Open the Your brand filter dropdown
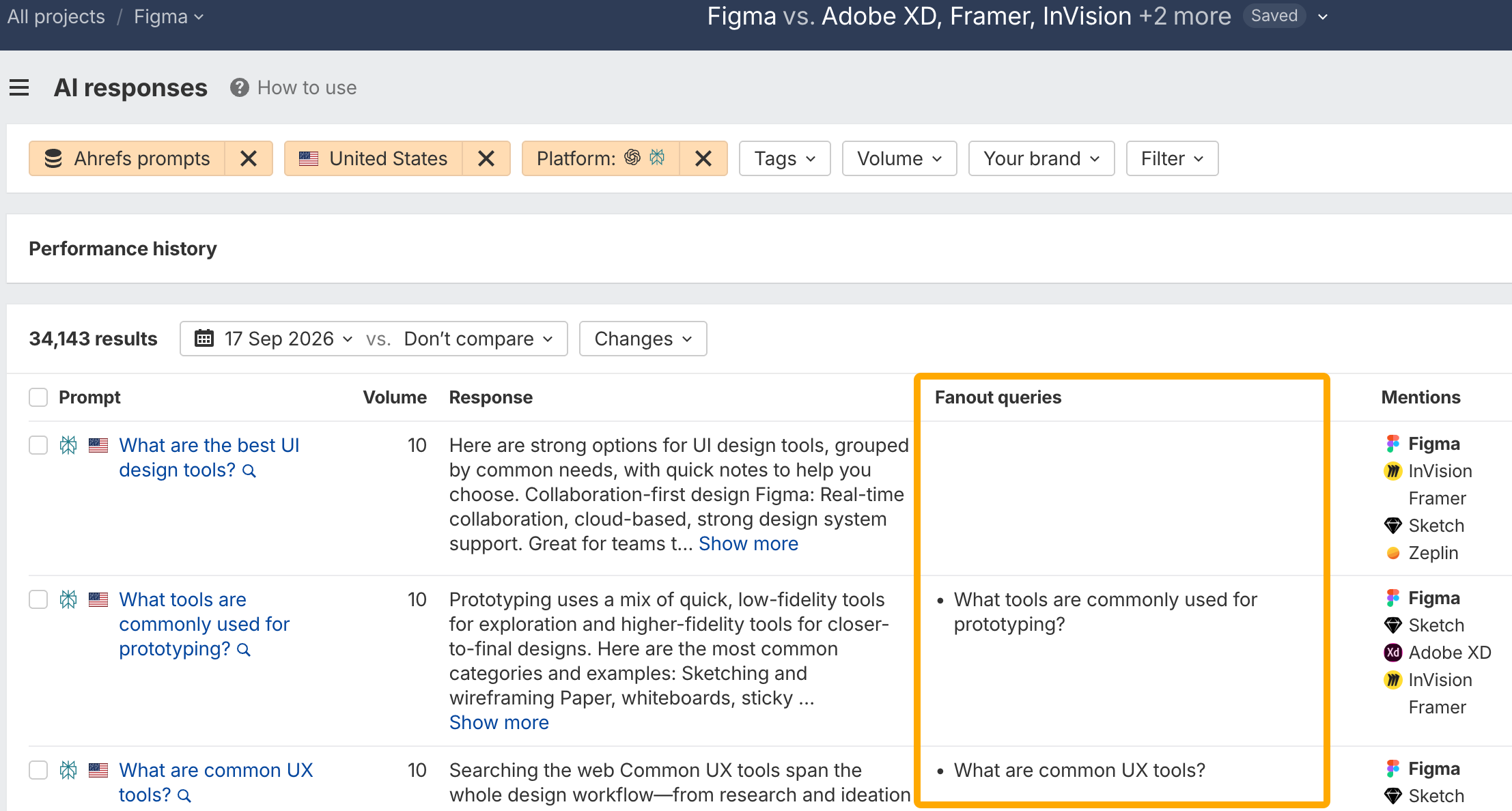Viewport: 1512px width, 811px height. (1041, 158)
